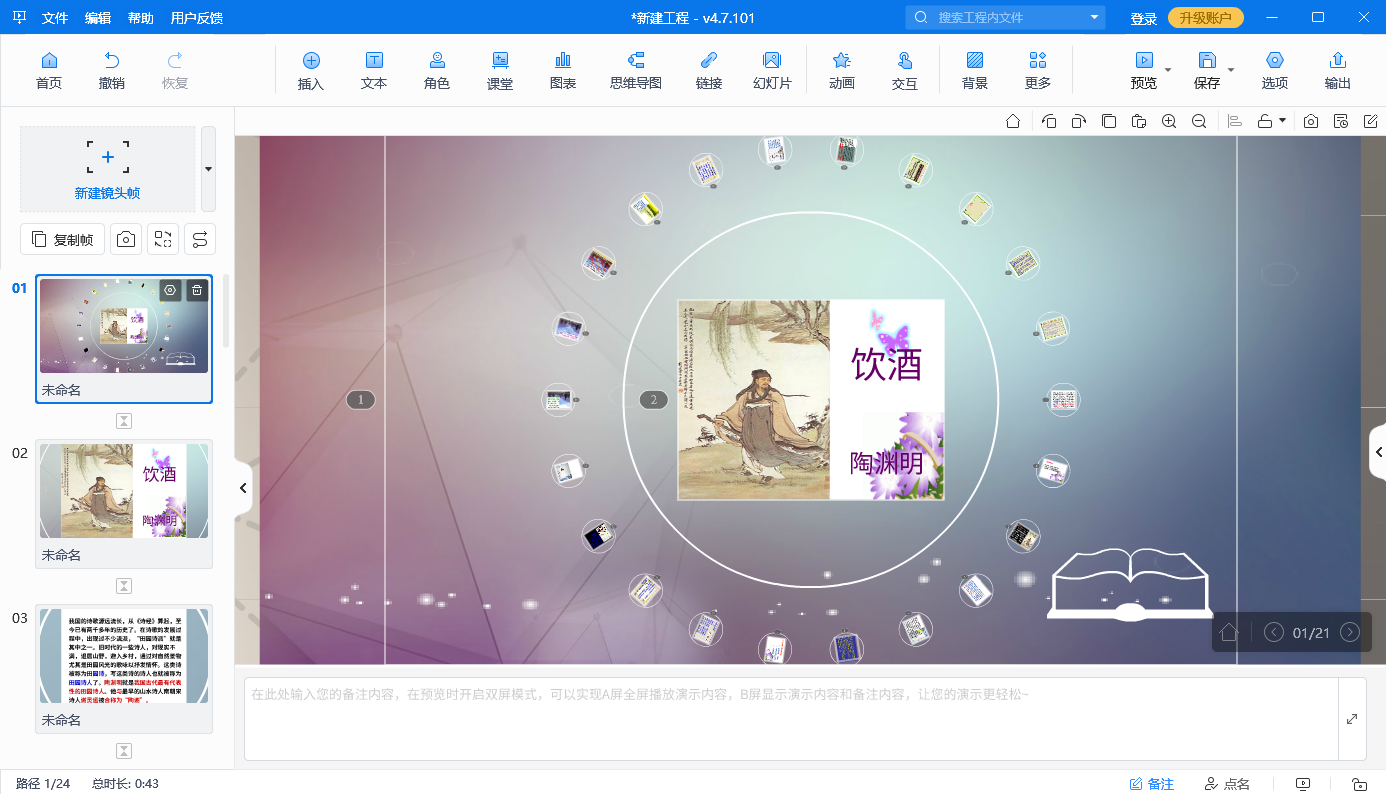Open the lock options dropdown arrow
The height and width of the screenshot is (794, 1386).
click(x=1282, y=121)
